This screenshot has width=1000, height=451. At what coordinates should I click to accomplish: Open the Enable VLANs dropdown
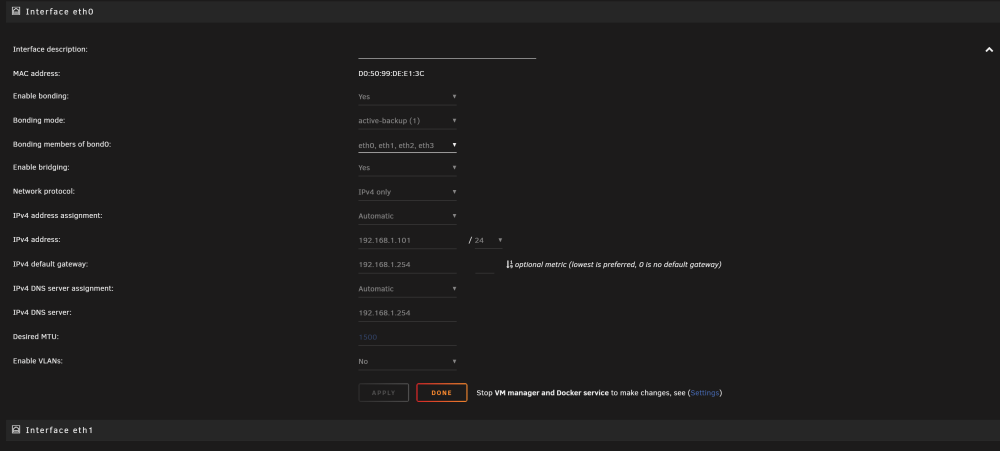click(407, 362)
